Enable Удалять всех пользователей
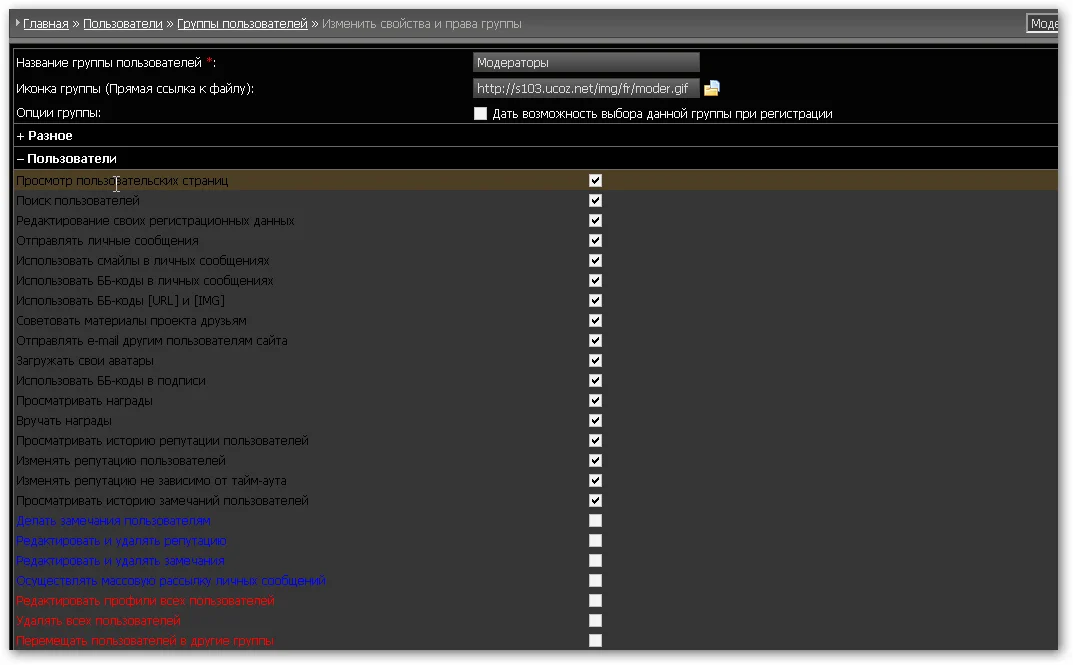 click(x=595, y=621)
